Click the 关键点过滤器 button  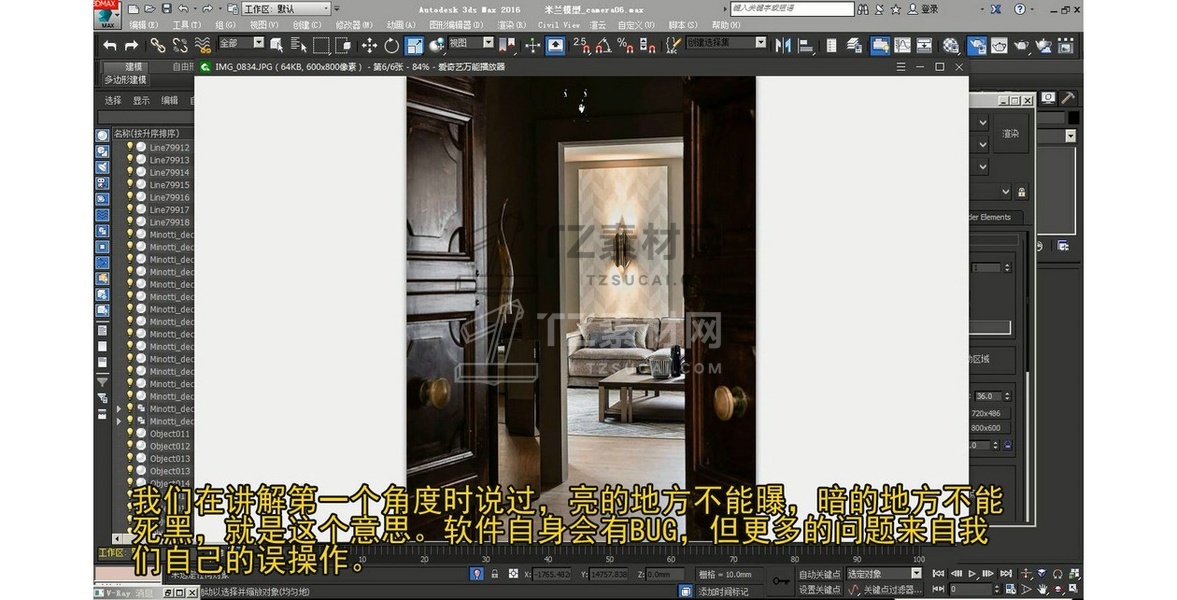[x=893, y=590]
